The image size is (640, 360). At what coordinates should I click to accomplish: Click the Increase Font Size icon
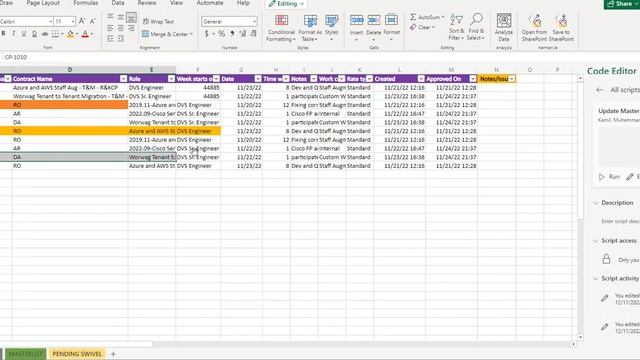pyautogui.click(x=82, y=21)
